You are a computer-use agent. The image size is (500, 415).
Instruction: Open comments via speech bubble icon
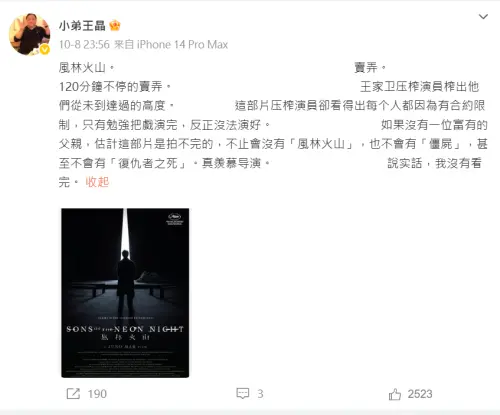click(243, 394)
